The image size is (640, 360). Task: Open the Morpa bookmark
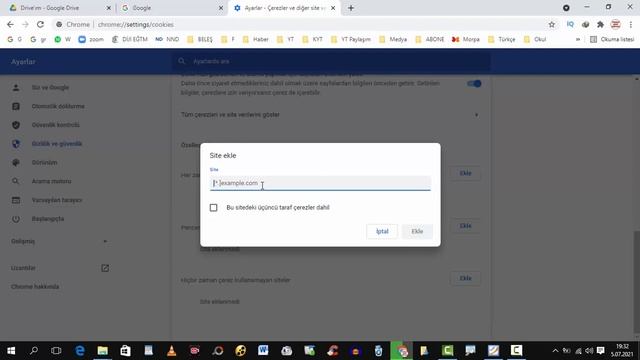[466, 39]
